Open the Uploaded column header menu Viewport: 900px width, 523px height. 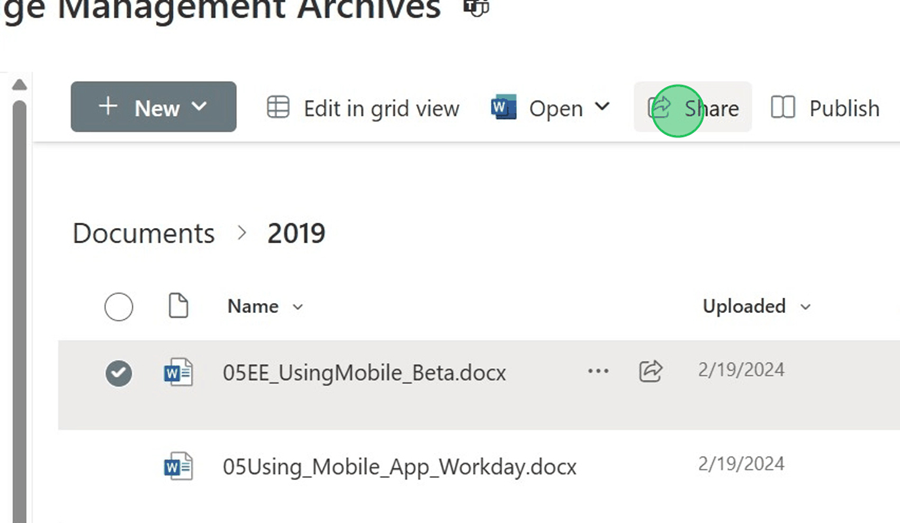click(756, 306)
